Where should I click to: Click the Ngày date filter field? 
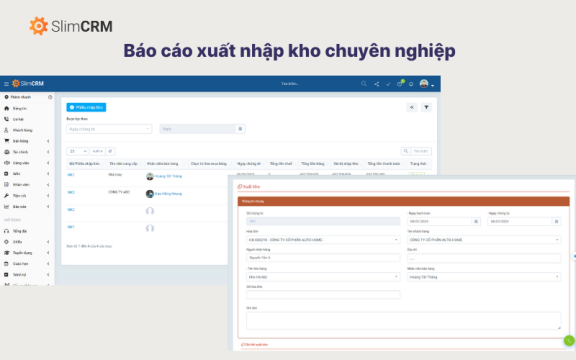pyautogui.click(x=197, y=129)
